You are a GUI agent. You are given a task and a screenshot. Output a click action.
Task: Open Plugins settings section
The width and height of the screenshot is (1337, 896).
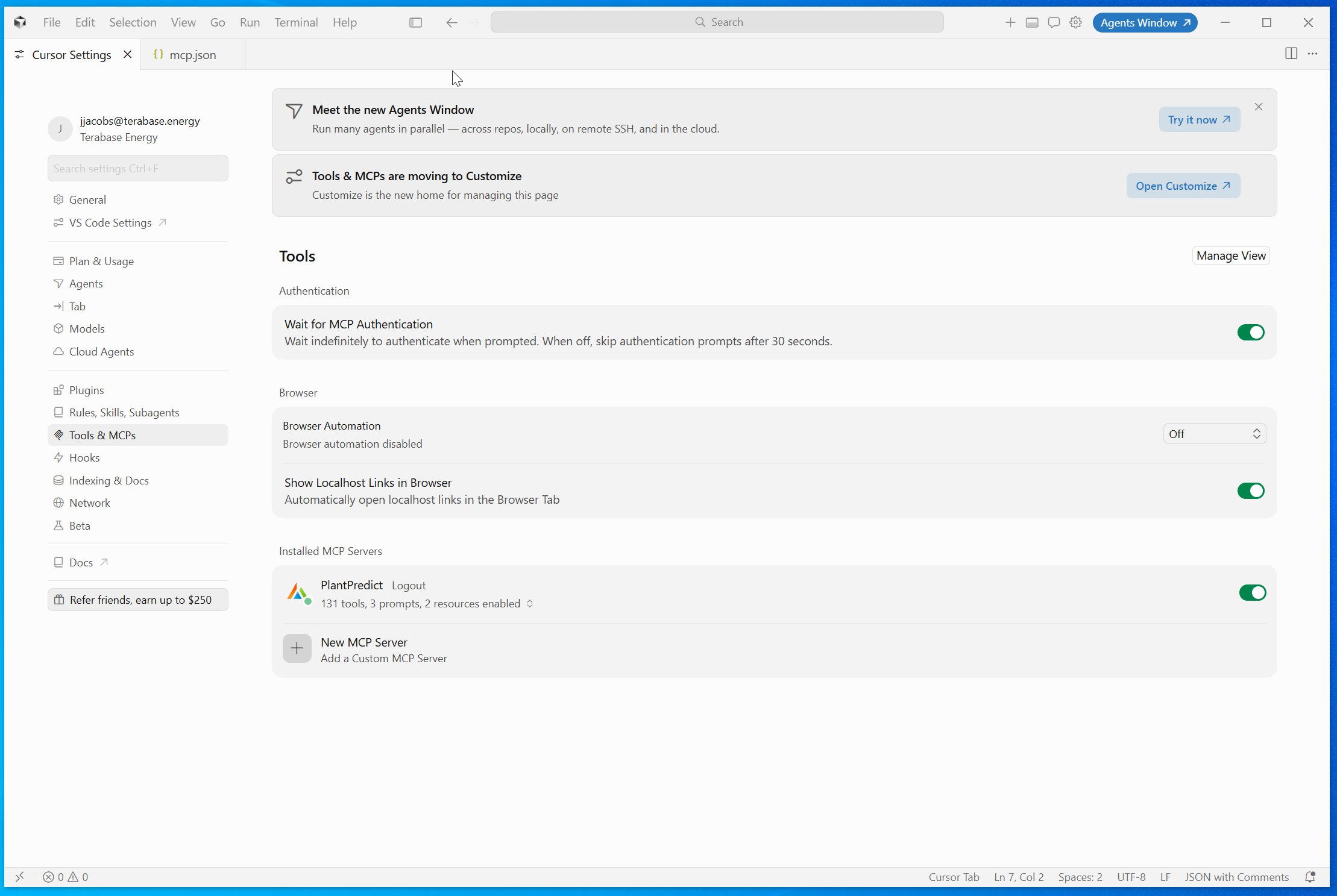[x=137, y=390]
